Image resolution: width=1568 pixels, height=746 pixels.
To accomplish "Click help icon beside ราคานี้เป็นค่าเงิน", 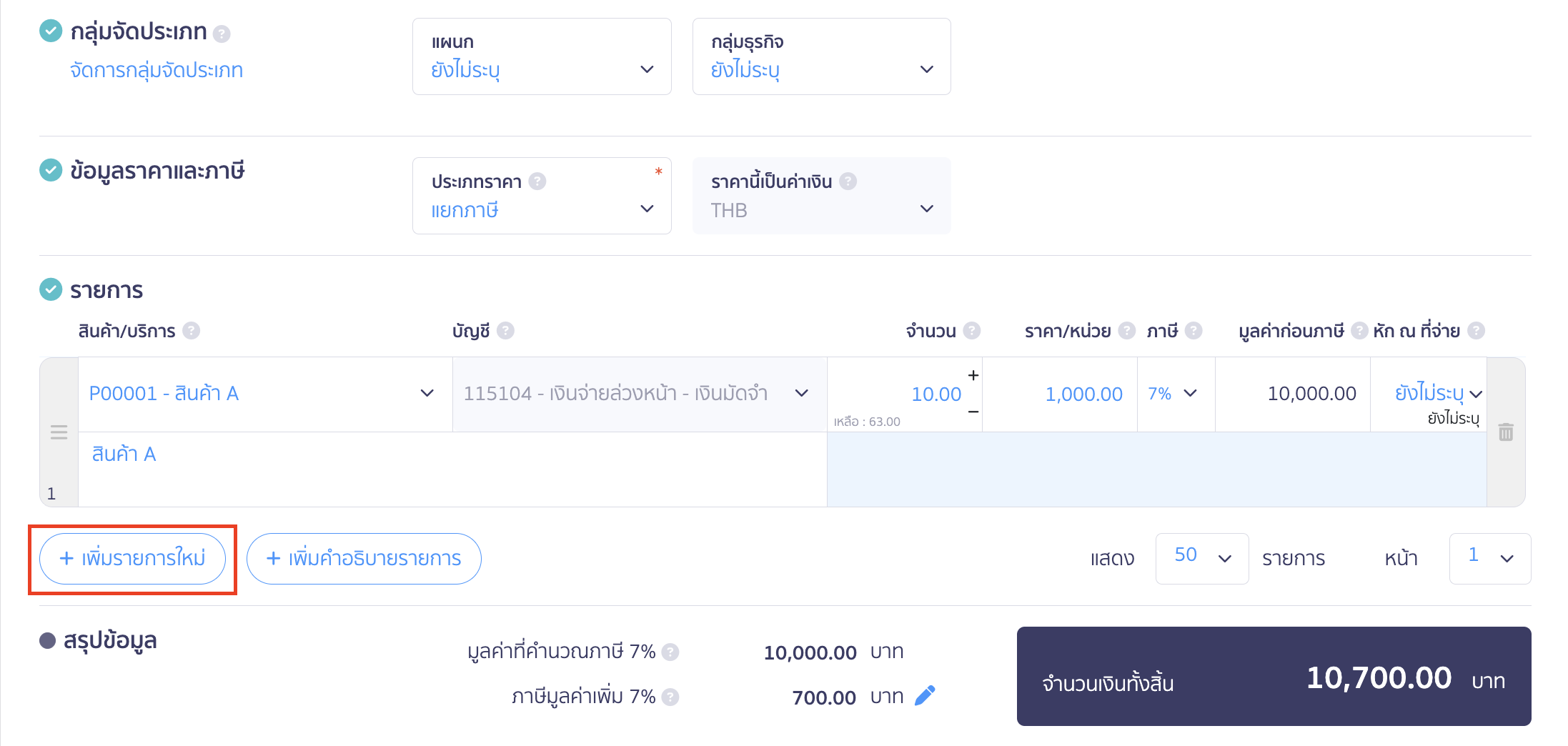I will click(x=848, y=181).
